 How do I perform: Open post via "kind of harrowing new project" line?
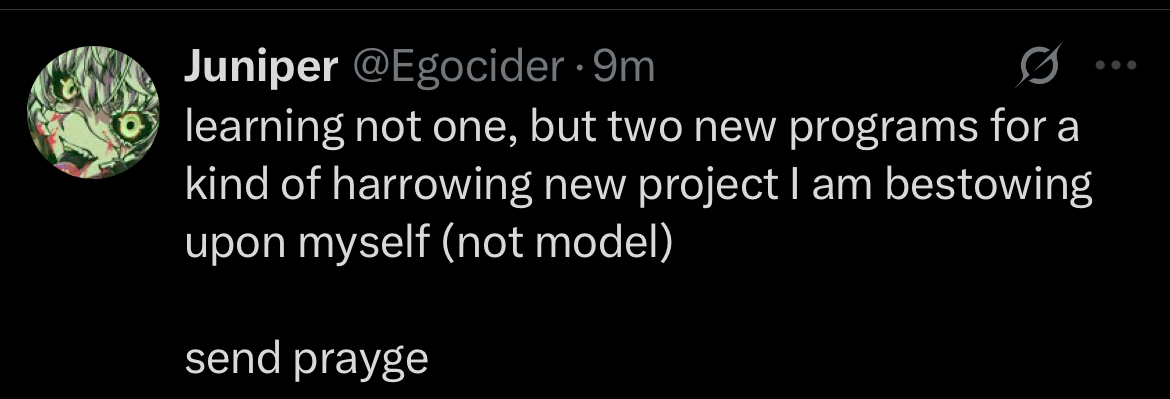(x=638, y=188)
